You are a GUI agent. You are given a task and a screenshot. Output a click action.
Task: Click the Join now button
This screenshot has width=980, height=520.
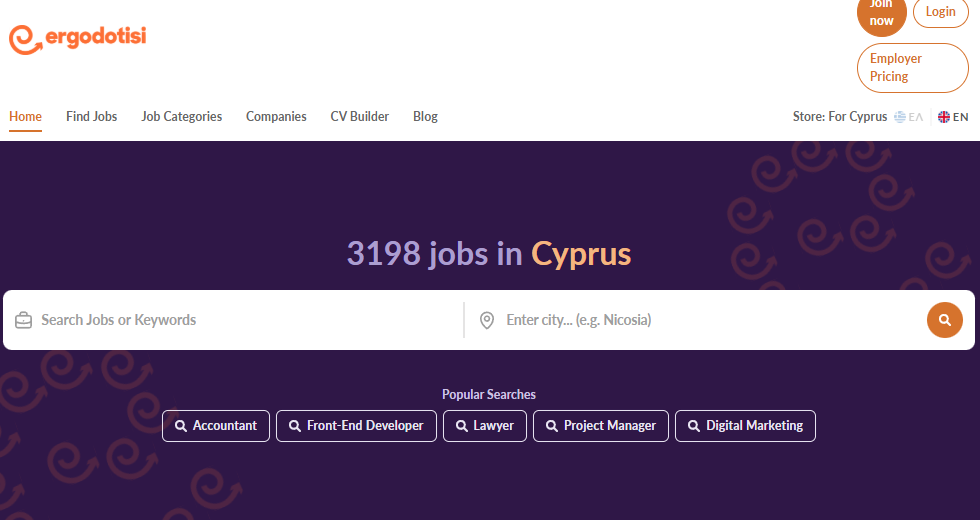(882, 14)
